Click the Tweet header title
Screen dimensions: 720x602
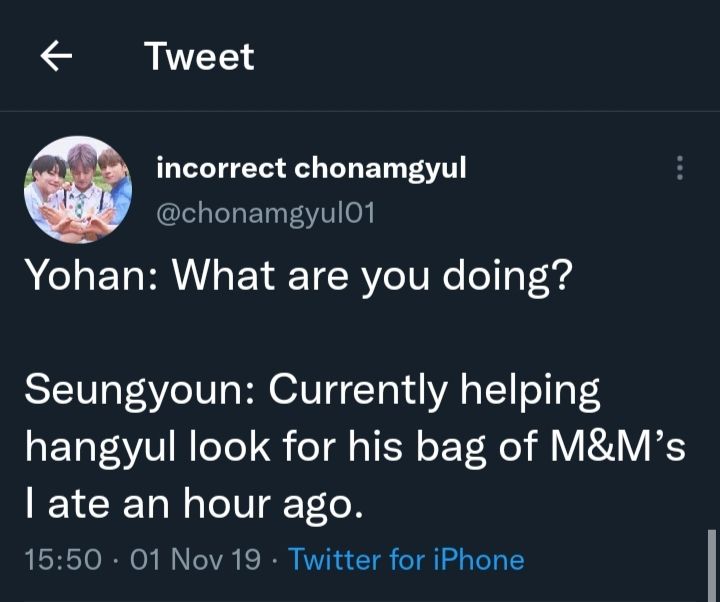point(199,57)
